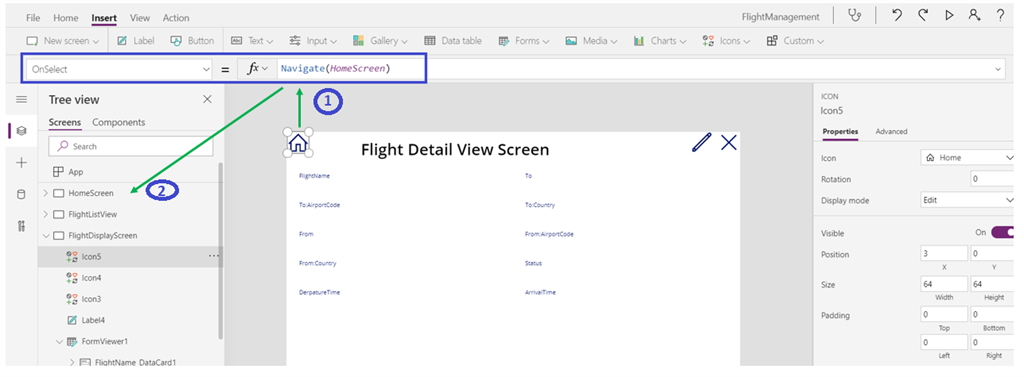1024x377 pixels.
Task: Click the Position X field
Action: pyautogui.click(x=944, y=253)
